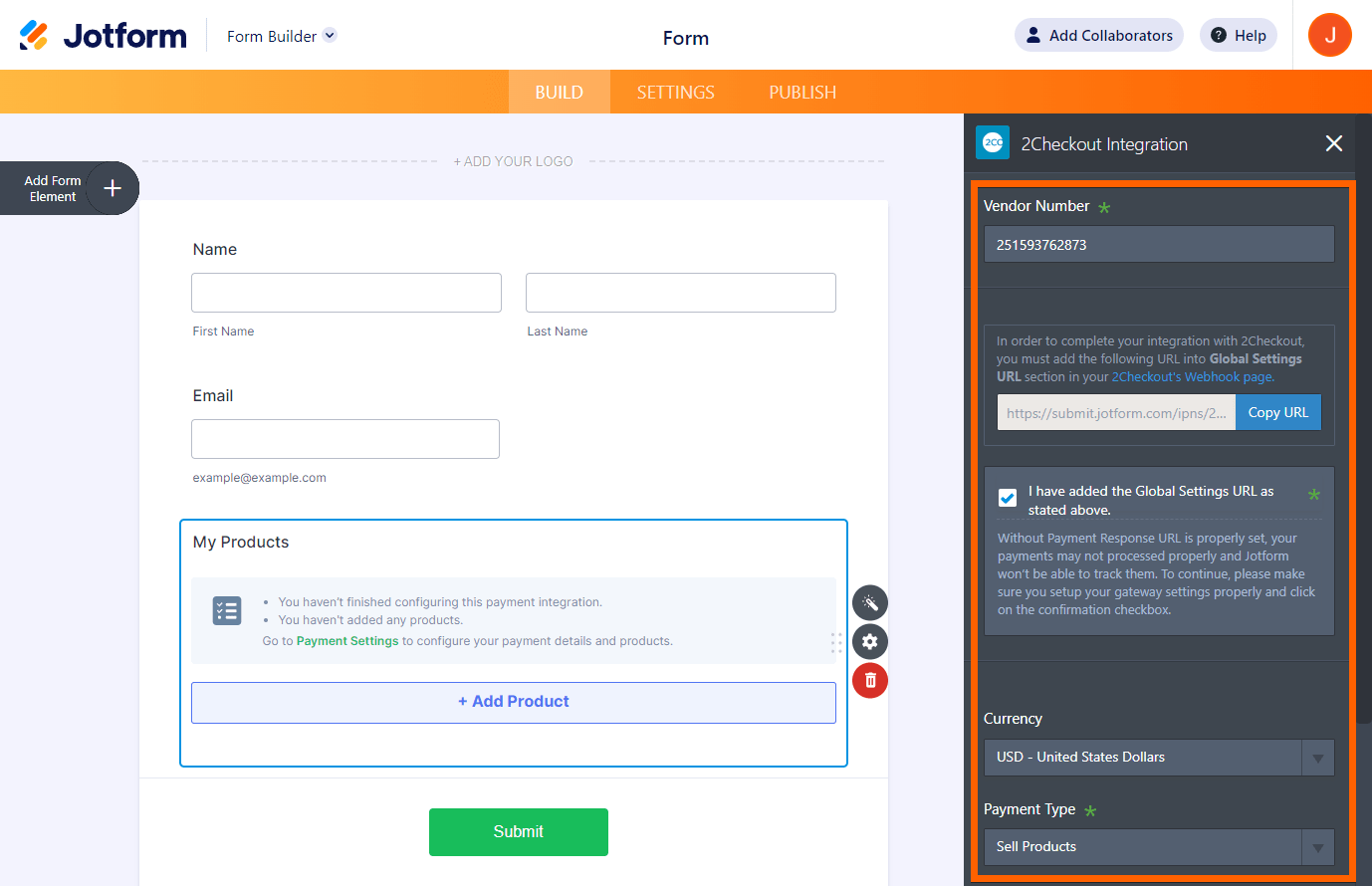Click the Email input field

point(345,439)
